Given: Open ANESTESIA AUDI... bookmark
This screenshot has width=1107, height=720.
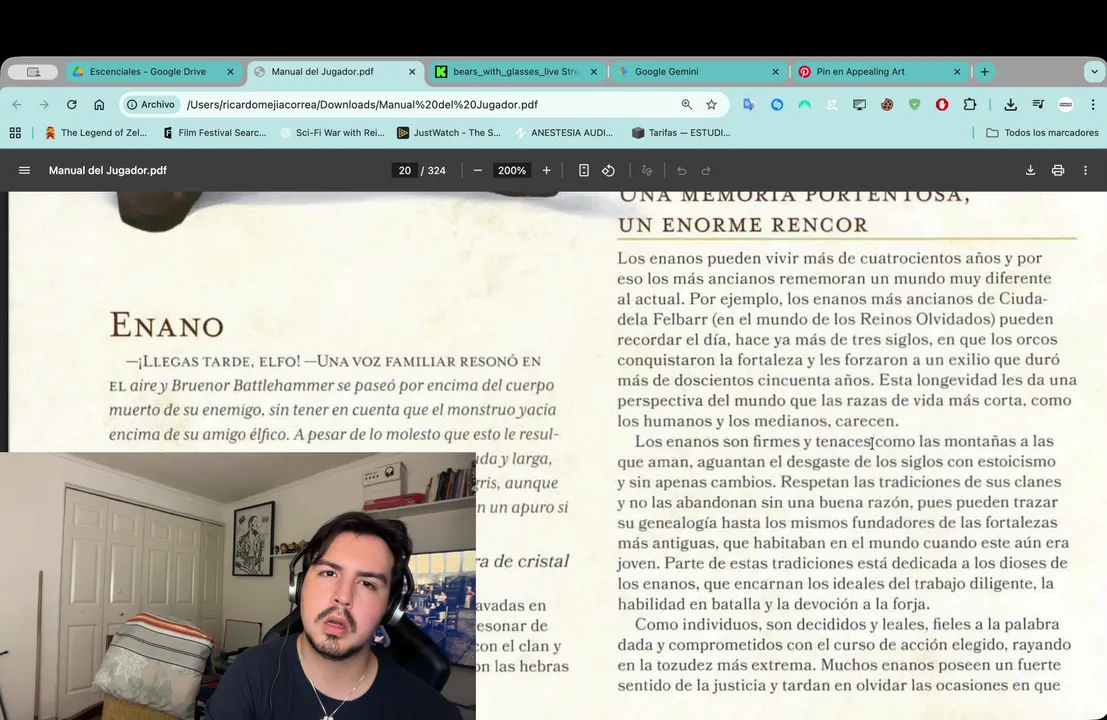Looking at the screenshot, I should click(x=563, y=133).
